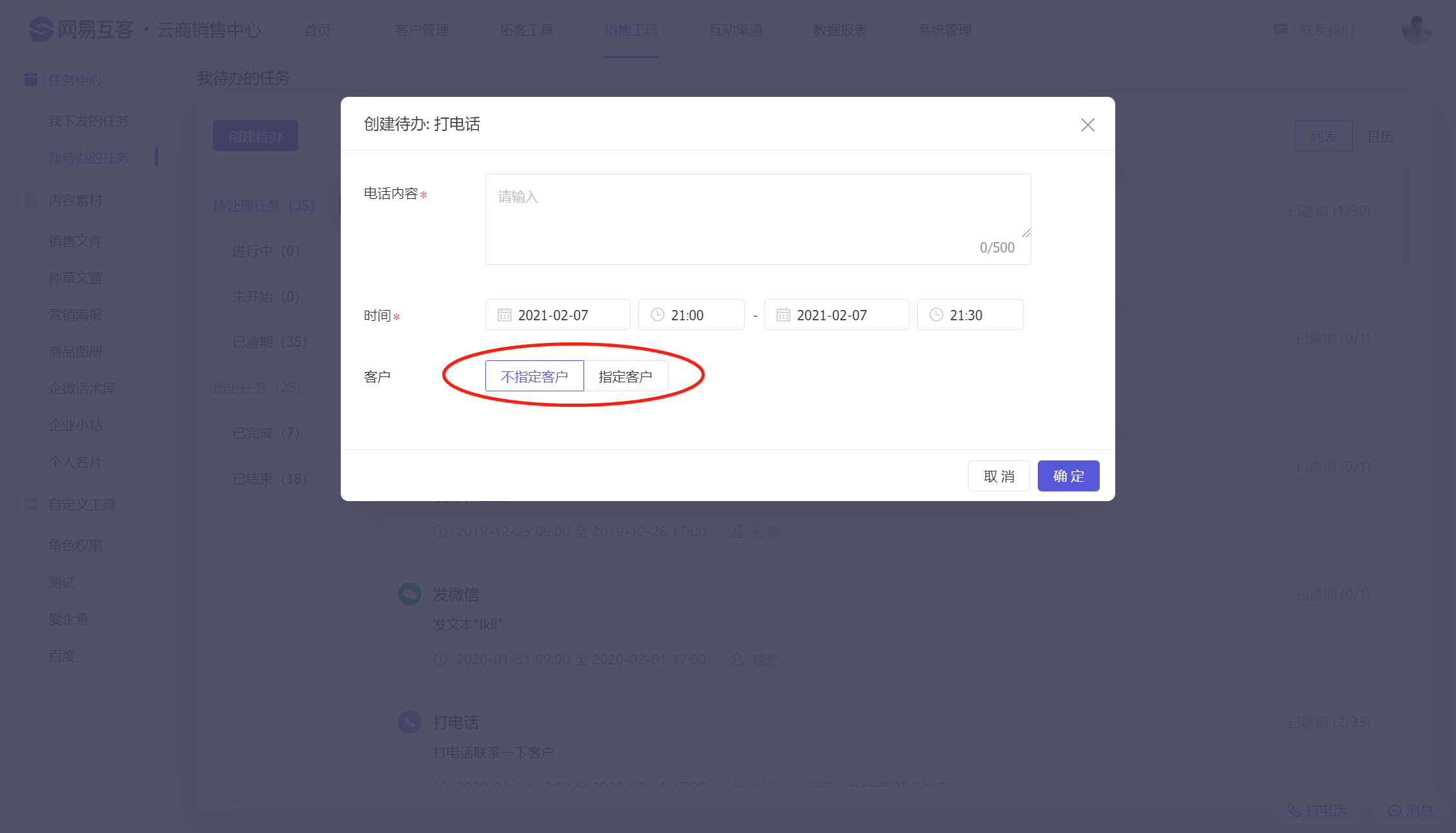The width and height of the screenshot is (1456, 833).
Task: Filter by 历史任务 (25)
Action: (x=257, y=387)
